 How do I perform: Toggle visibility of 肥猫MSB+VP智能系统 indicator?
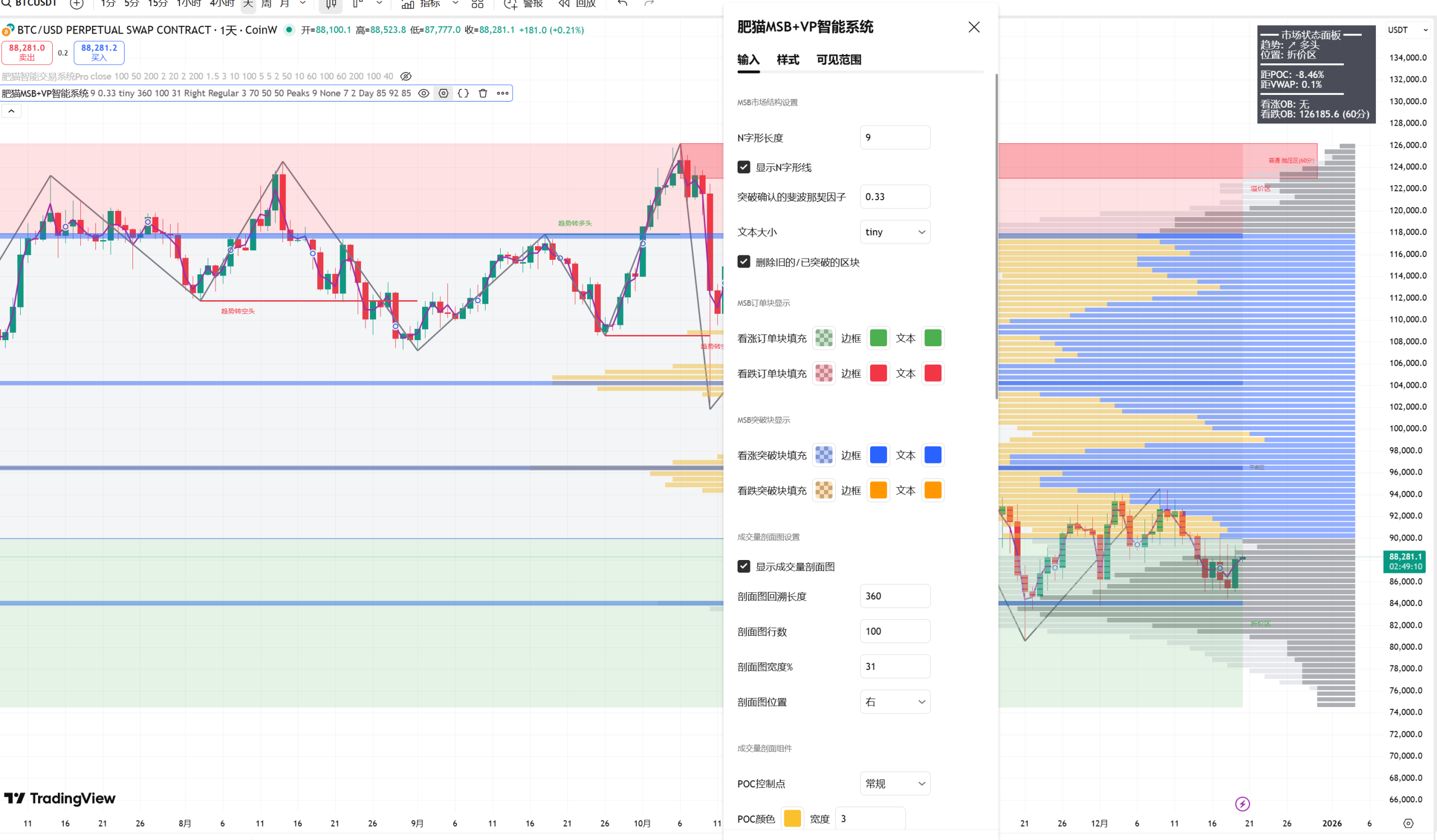coord(424,94)
